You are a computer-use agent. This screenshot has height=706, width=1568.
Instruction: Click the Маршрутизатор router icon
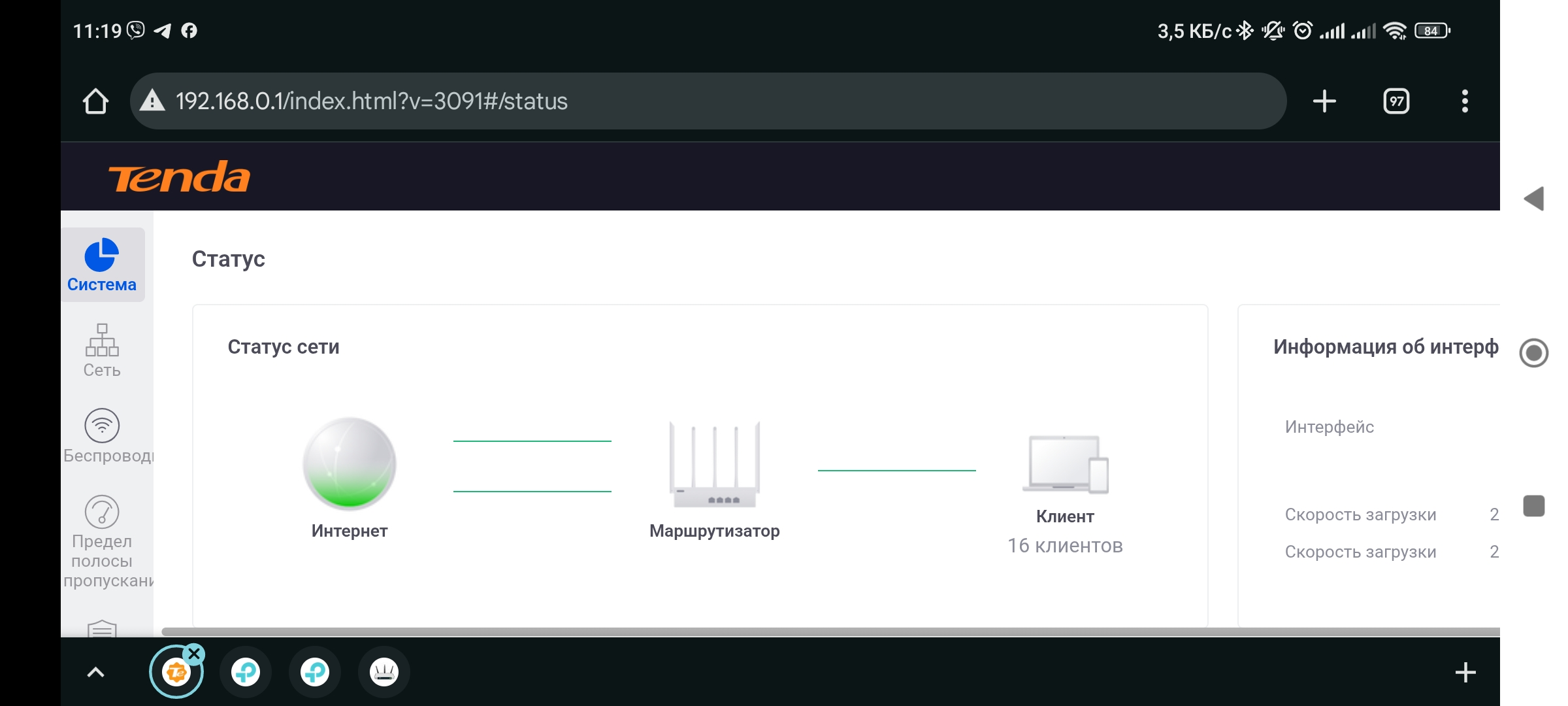click(715, 464)
